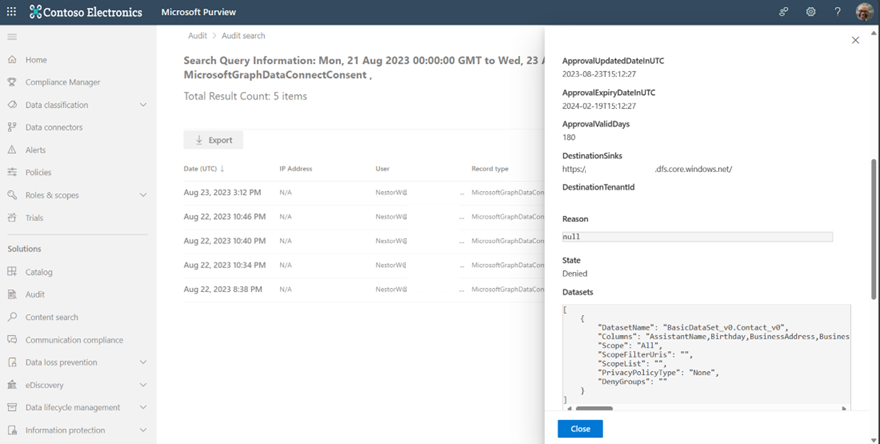
Task: Click the page scrollbar down arrow
Action: (x=874, y=440)
